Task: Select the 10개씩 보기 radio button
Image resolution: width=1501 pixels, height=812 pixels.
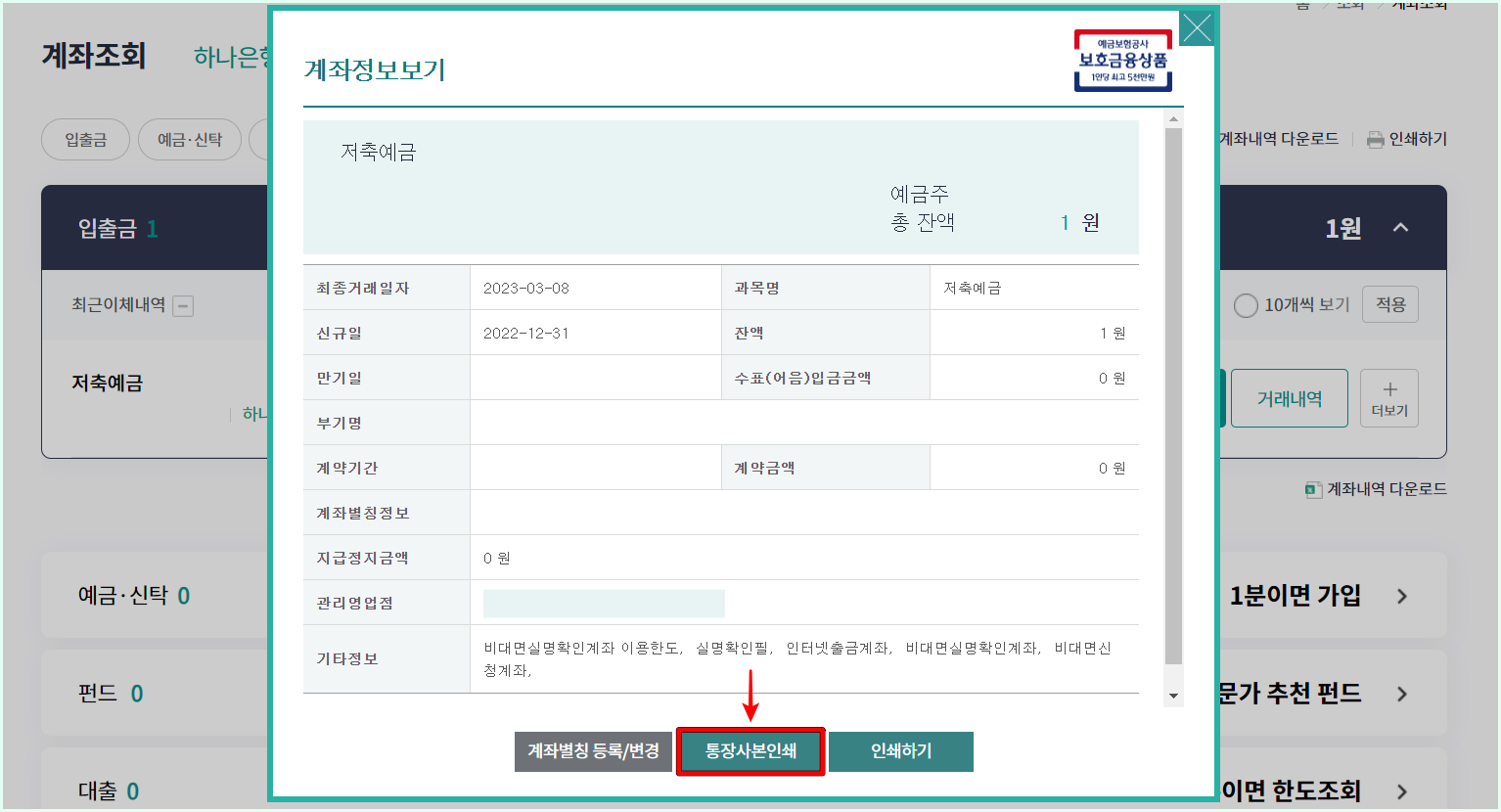Action: point(1245,304)
